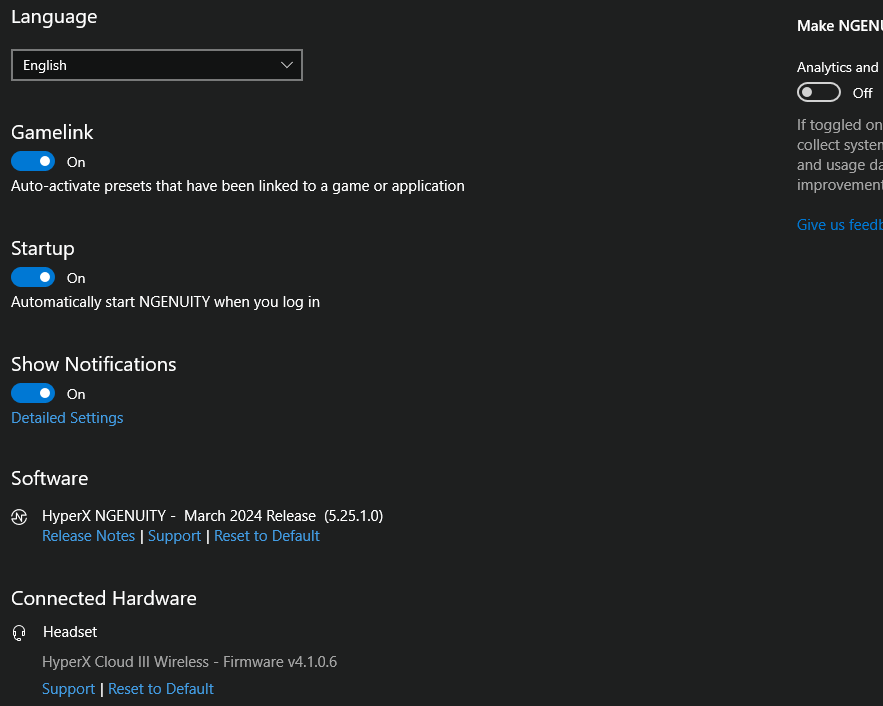Turn off the Gamelink toggle
Screen dimensions: 883x706
(33, 162)
